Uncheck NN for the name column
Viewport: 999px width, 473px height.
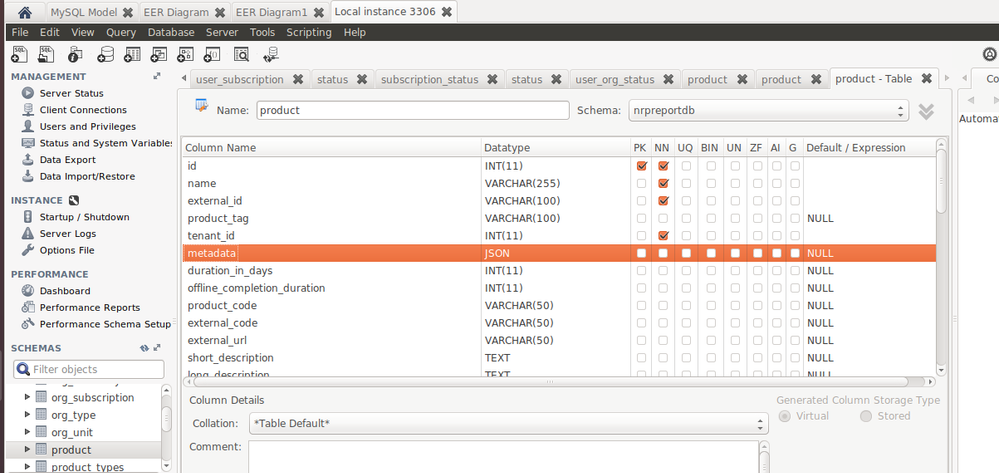(663, 184)
